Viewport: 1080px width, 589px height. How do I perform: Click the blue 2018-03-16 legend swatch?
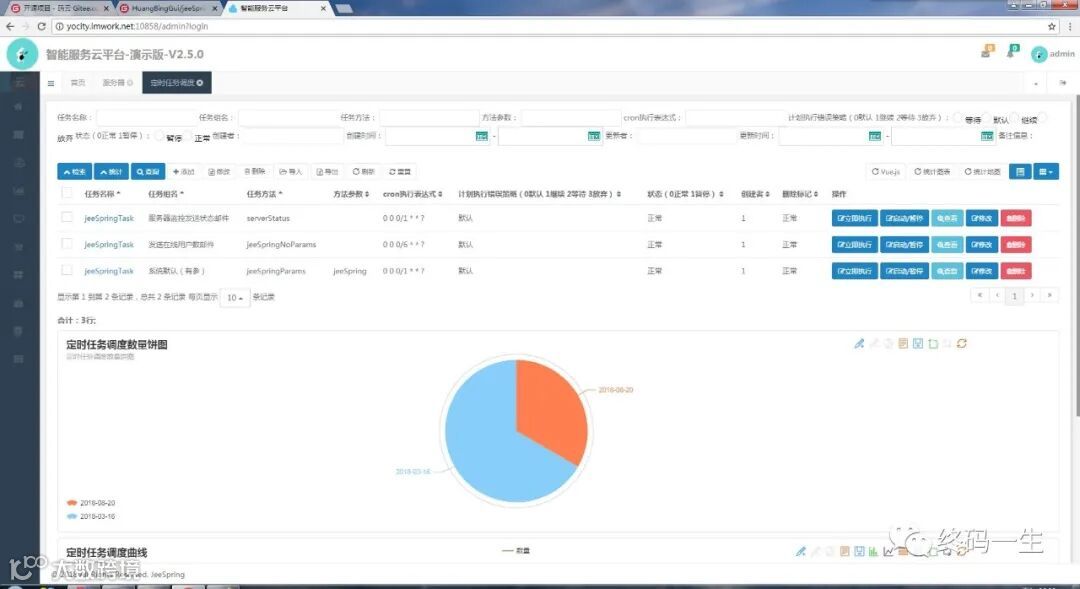[x=72, y=516]
